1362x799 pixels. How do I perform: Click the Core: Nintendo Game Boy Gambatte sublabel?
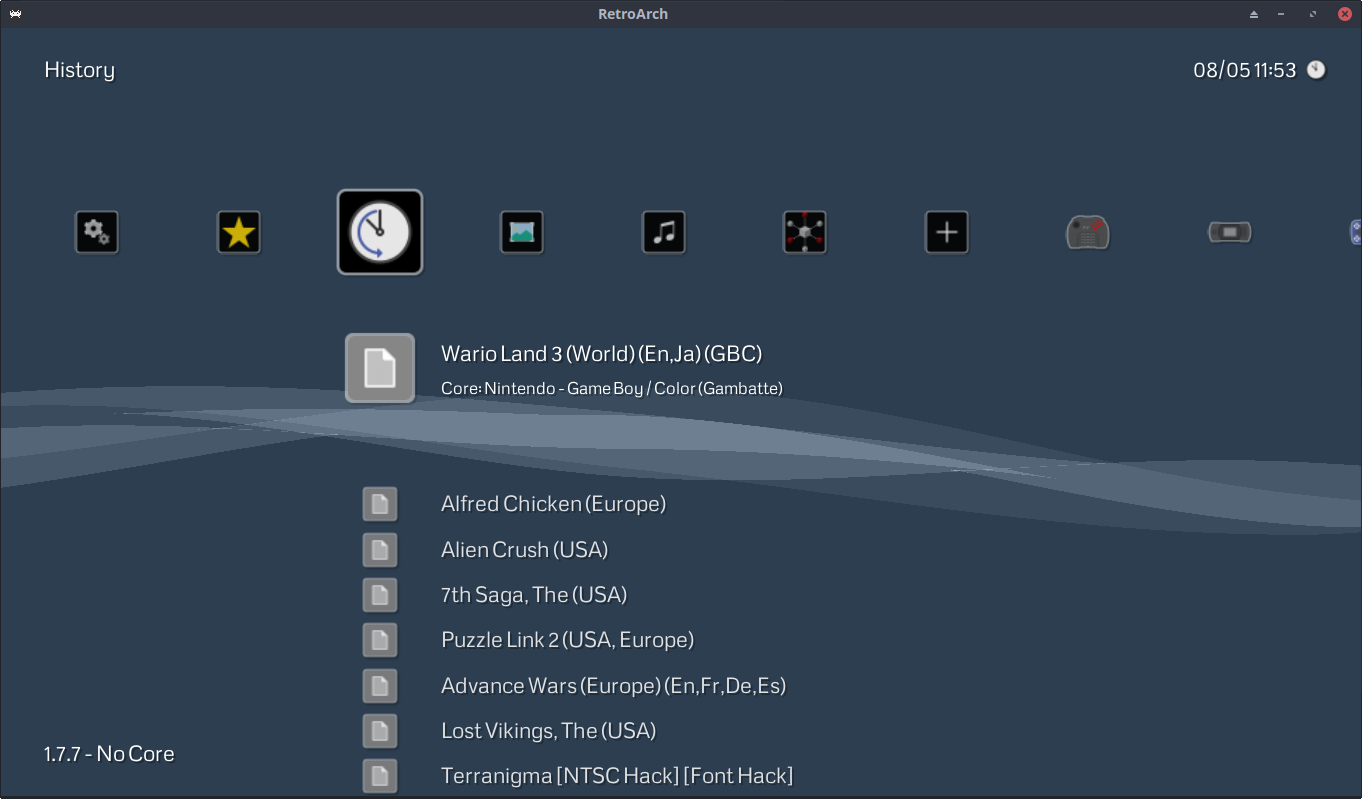pyautogui.click(x=612, y=388)
